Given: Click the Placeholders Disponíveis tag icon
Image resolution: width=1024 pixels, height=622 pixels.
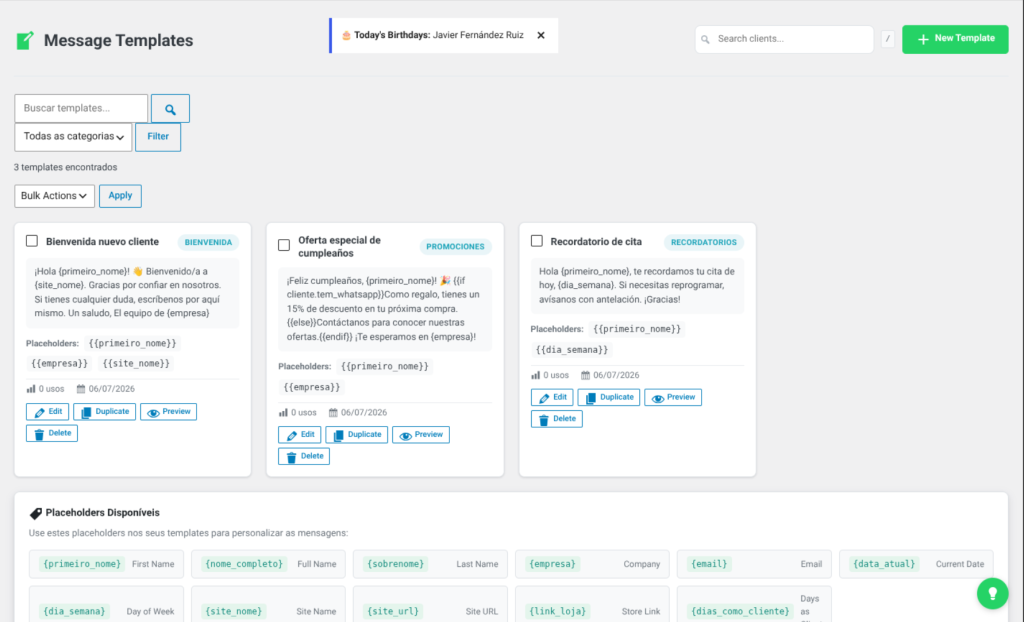Looking at the screenshot, I should (35, 514).
